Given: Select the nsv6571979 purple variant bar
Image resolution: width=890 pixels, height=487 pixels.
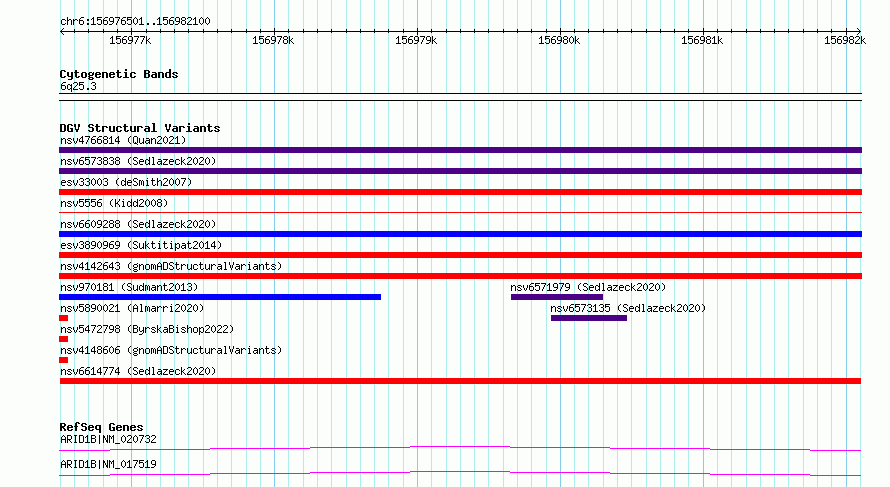Looking at the screenshot, I should [x=557, y=297].
